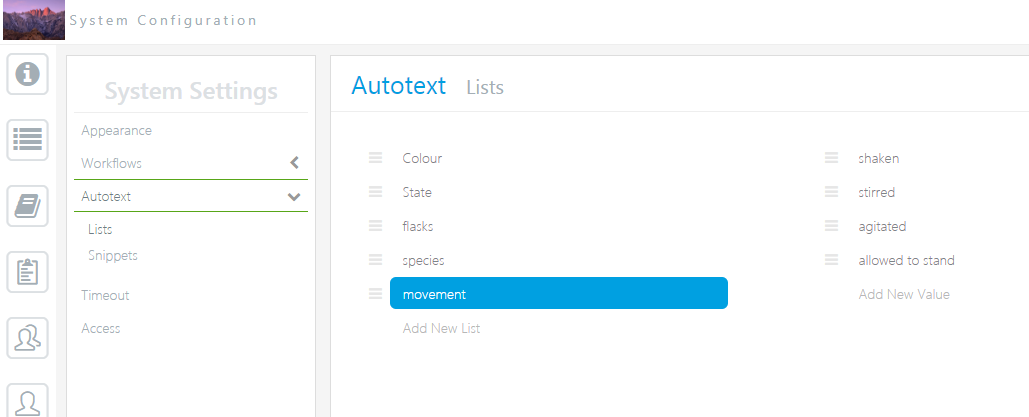Click drag handle next to agitated value

pyautogui.click(x=831, y=226)
